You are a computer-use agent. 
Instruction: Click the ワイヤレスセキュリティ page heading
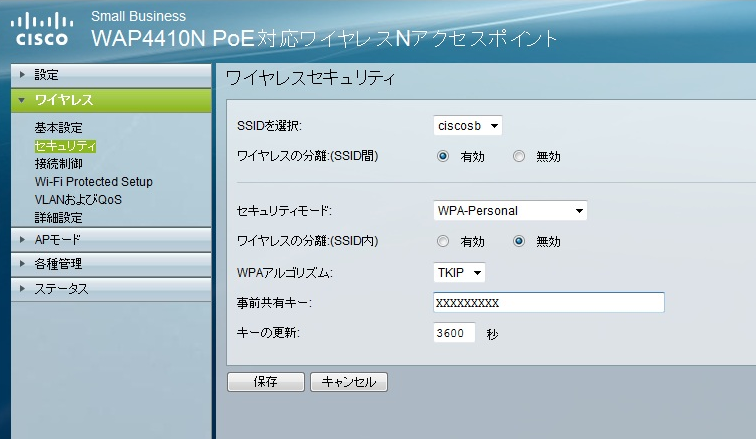pyautogui.click(x=310, y=78)
